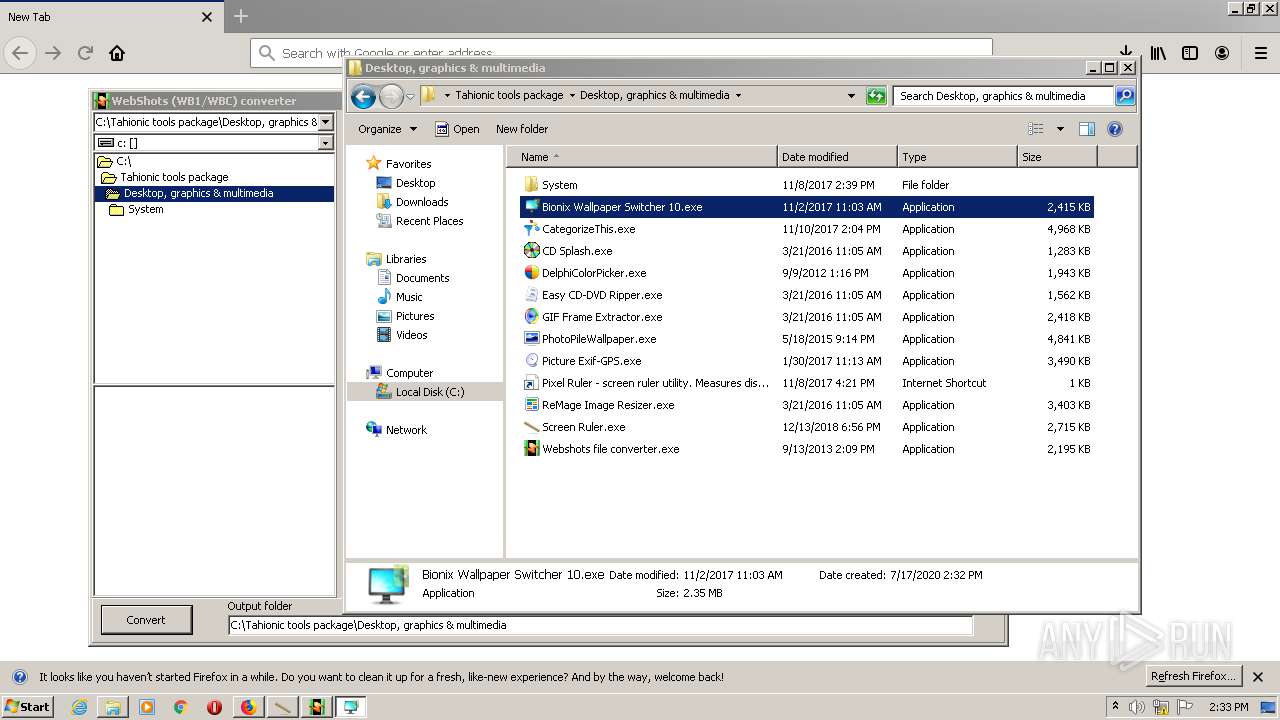Sort by Size column header
Screen dimensions: 1280x720
click(1057, 157)
